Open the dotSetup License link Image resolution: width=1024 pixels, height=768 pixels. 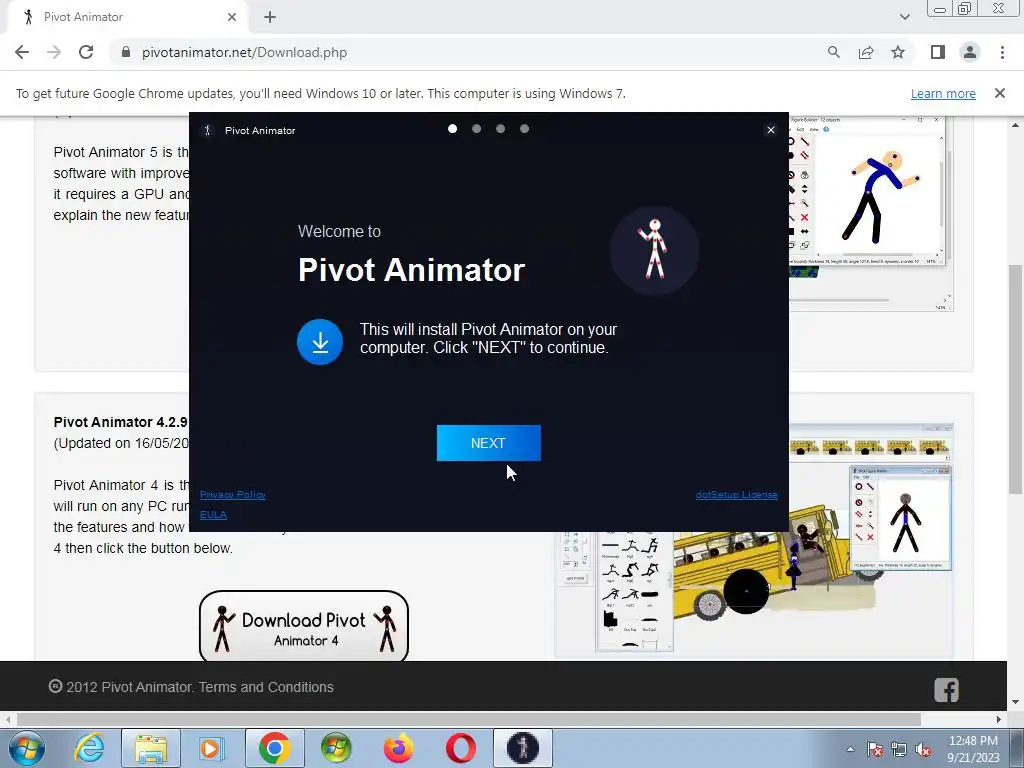pyautogui.click(x=736, y=494)
